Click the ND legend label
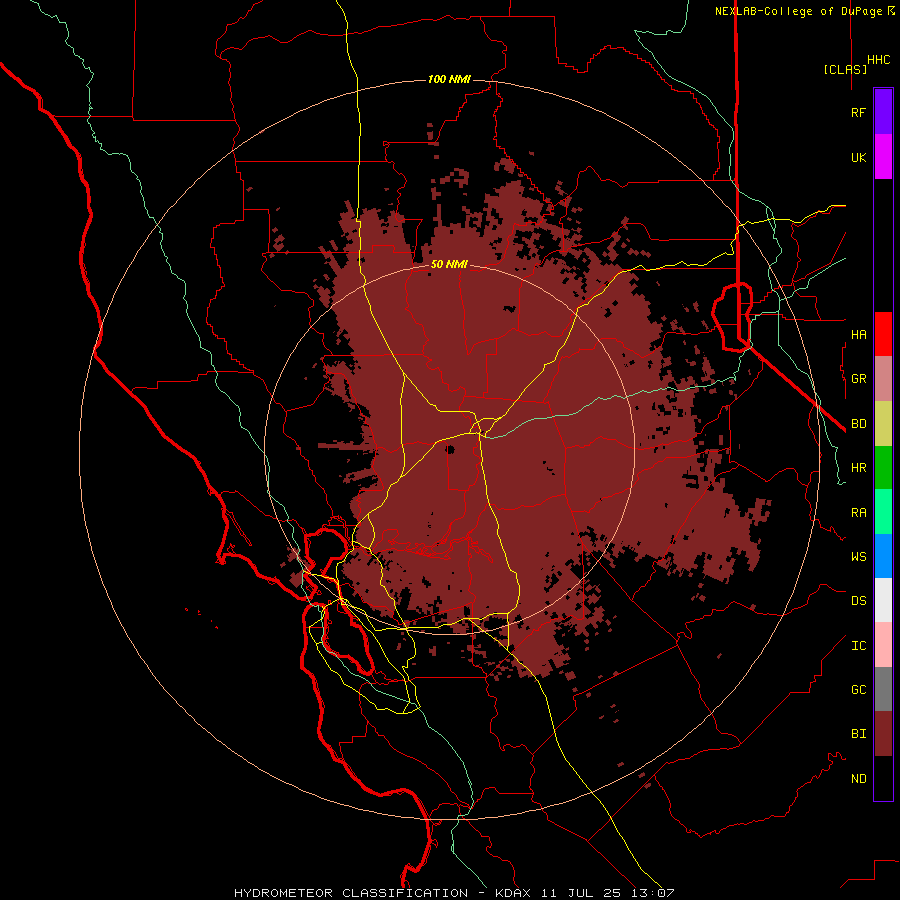The width and height of the screenshot is (900, 900). coord(859,779)
